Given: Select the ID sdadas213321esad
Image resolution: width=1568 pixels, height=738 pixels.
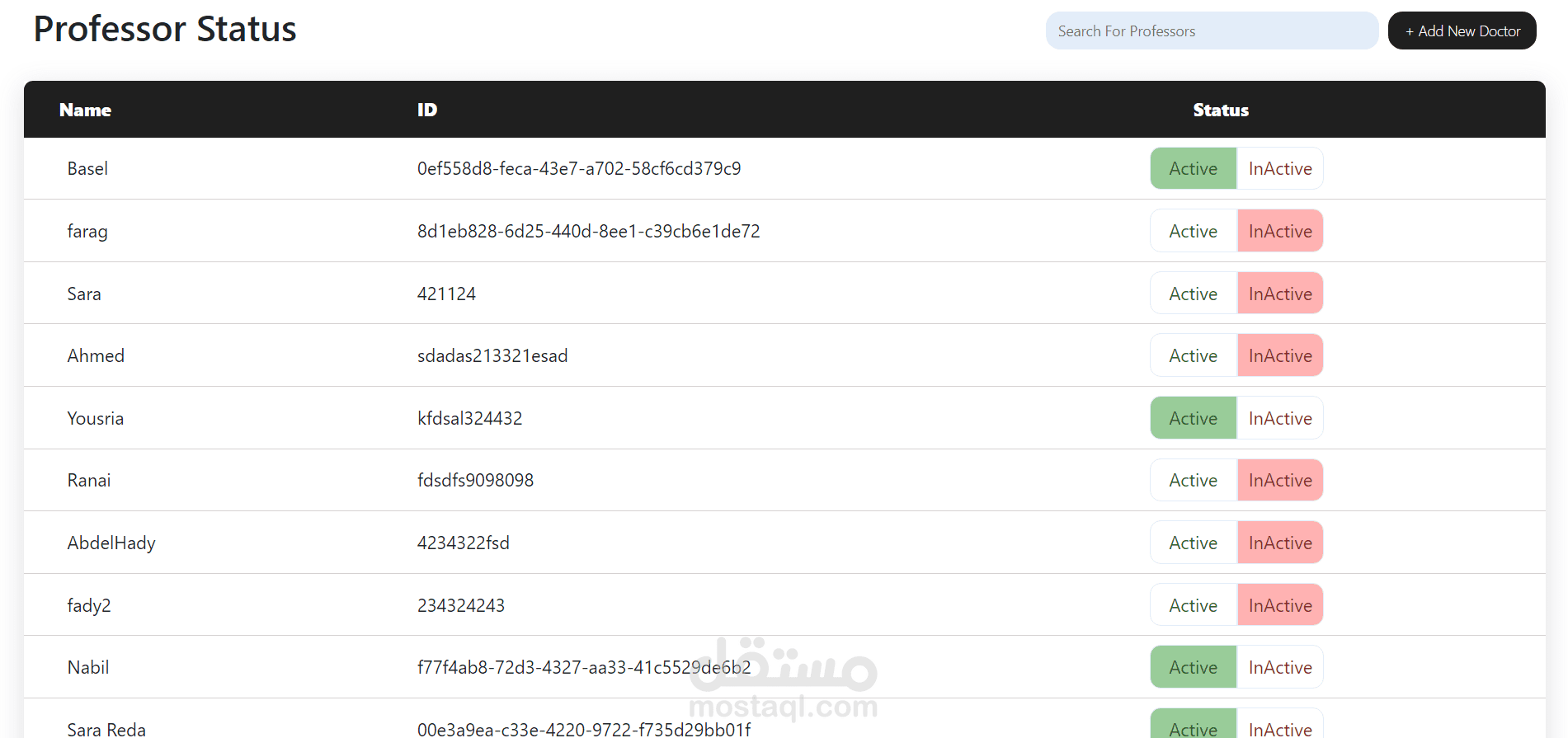Looking at the screenshot, I should coord(492,355).
